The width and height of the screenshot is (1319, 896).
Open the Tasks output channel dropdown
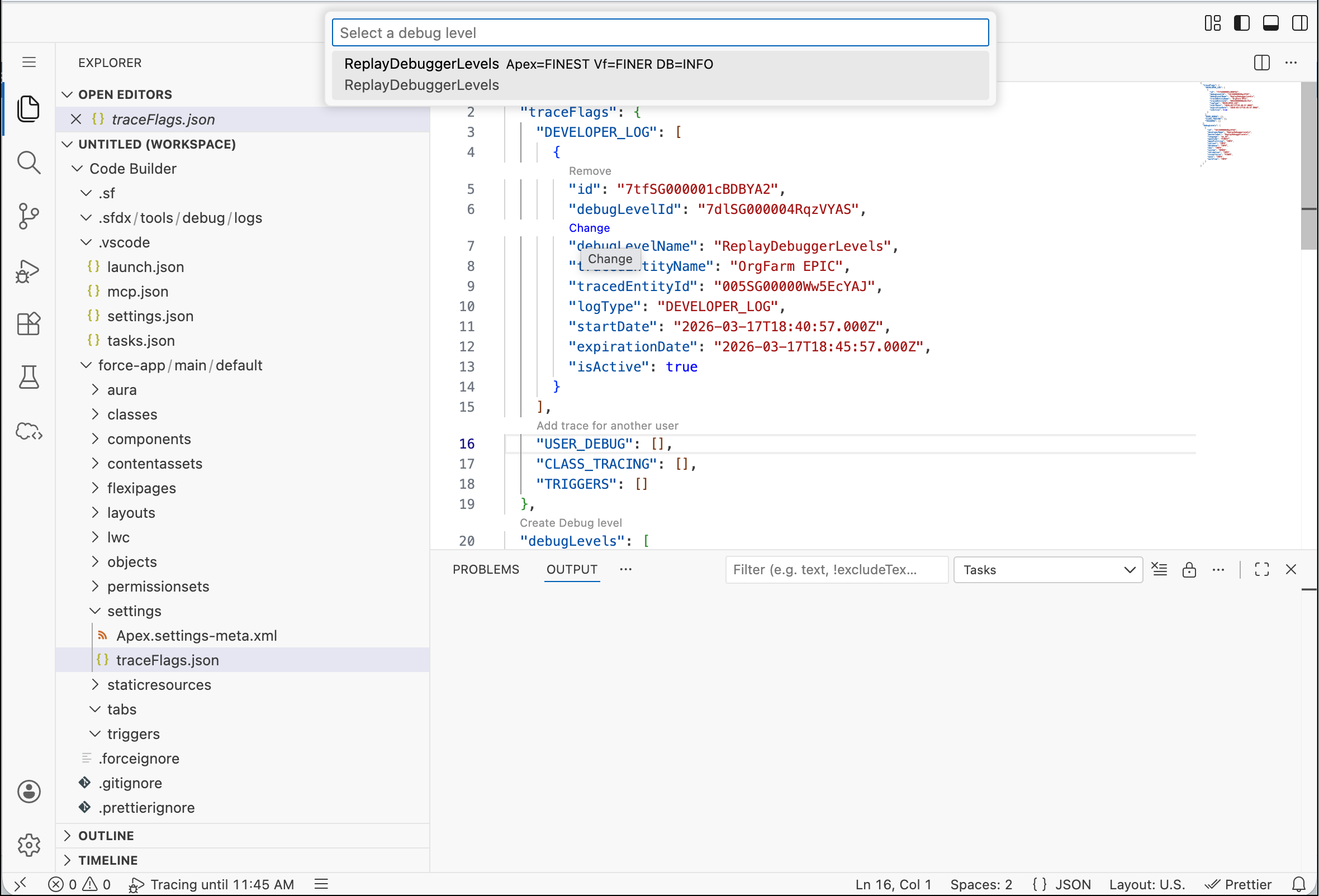point(1048,569)
